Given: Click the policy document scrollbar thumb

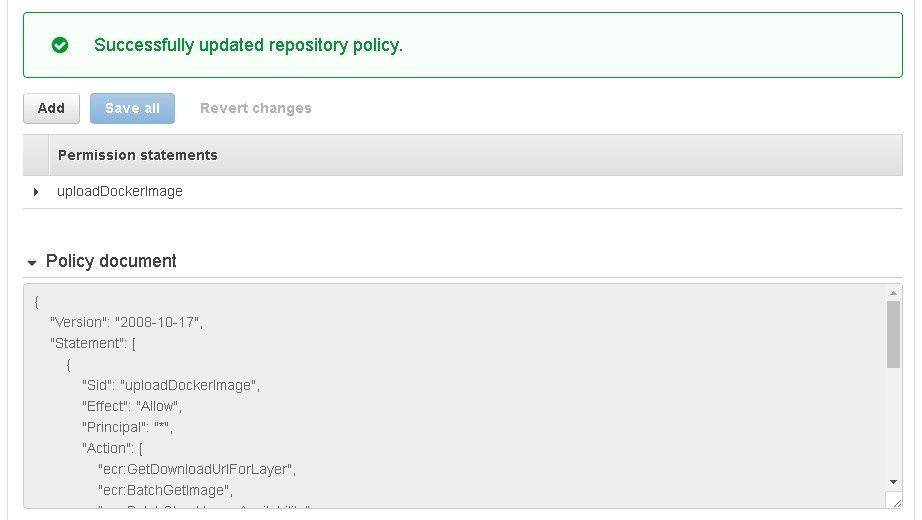Looking at the screenshot, I should pyautogui.click(x=893, y=334).
